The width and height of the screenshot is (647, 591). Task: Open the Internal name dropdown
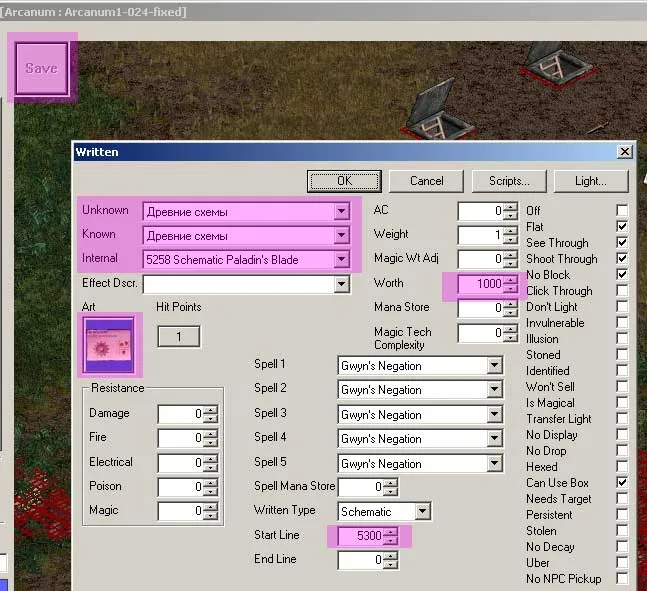point(342,260)
